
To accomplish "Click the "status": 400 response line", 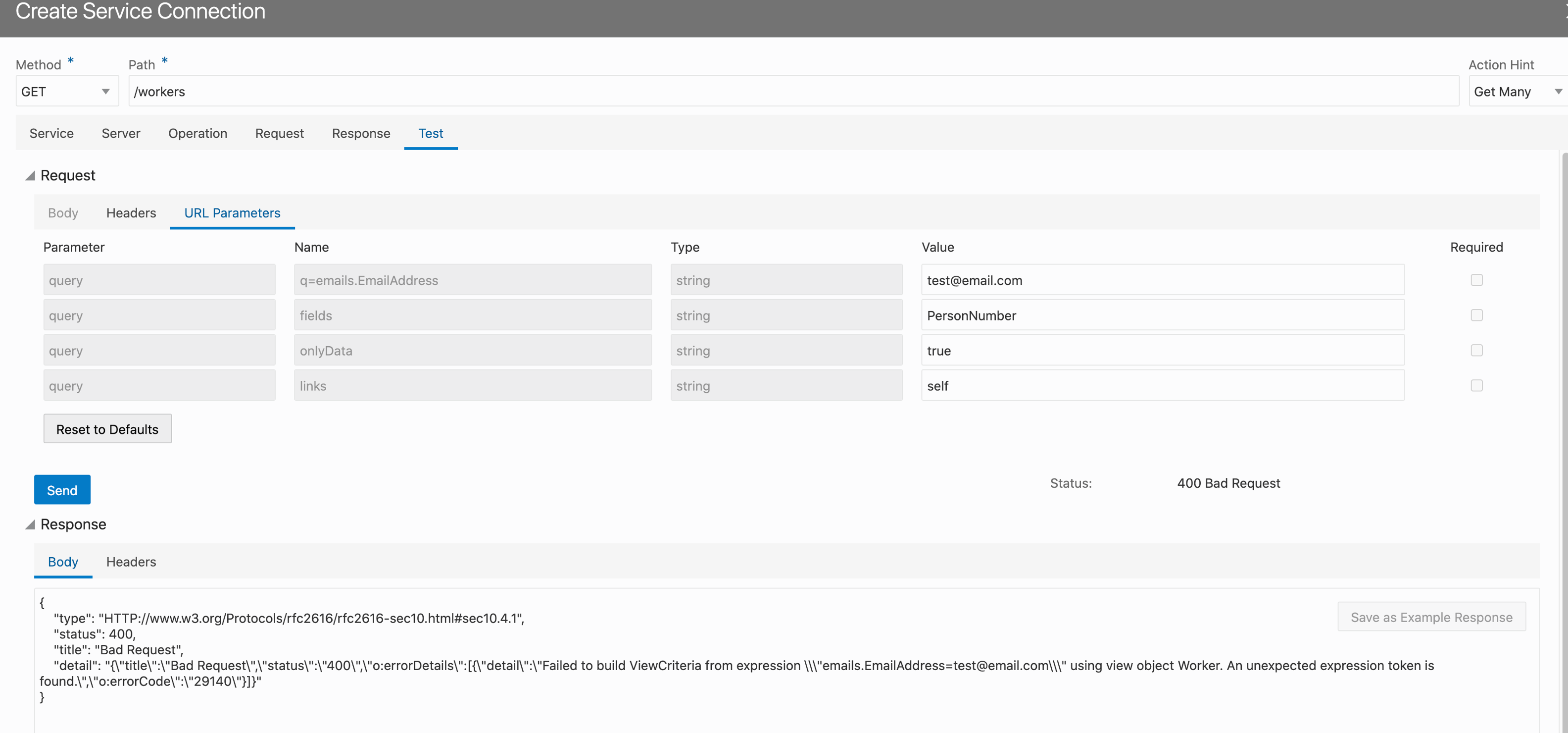I will coord(95,633).
